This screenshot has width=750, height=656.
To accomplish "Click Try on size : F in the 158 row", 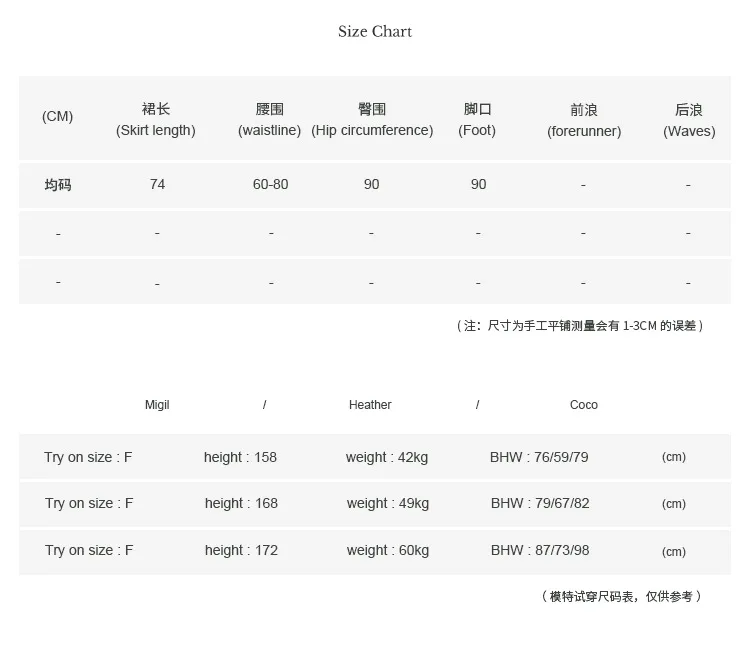I will point(88,457).
